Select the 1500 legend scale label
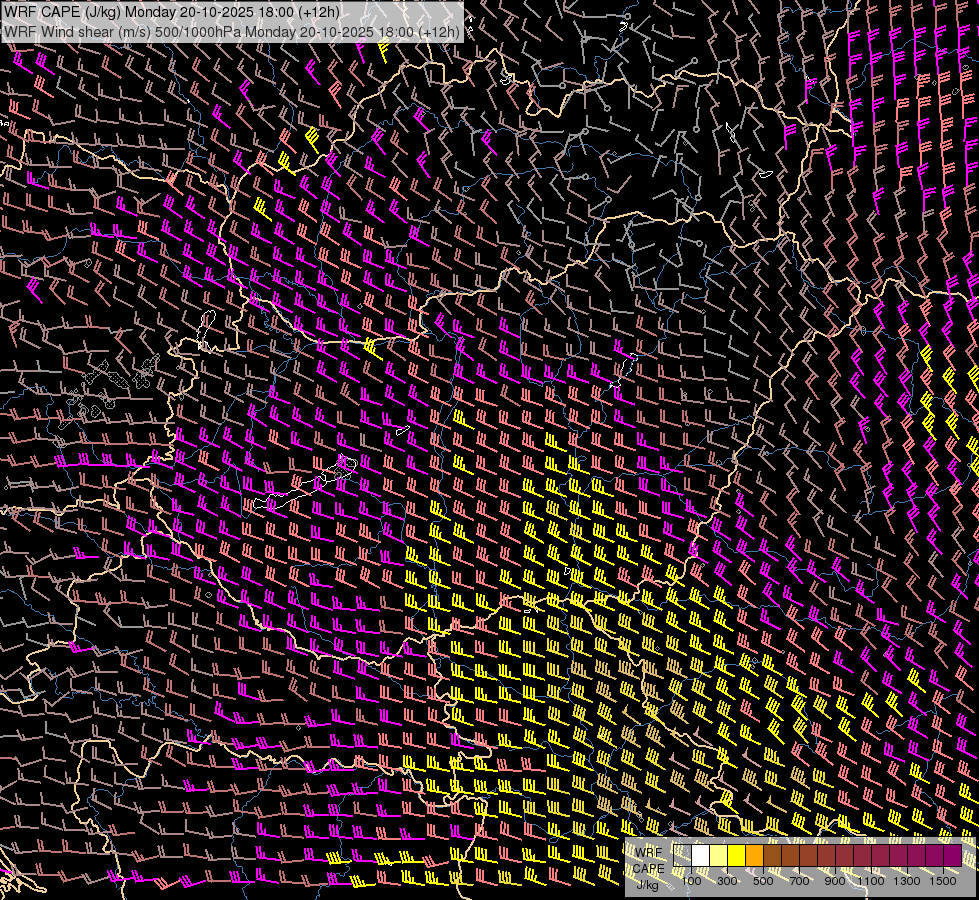The image size is (979, 900). tap(943, 881)
